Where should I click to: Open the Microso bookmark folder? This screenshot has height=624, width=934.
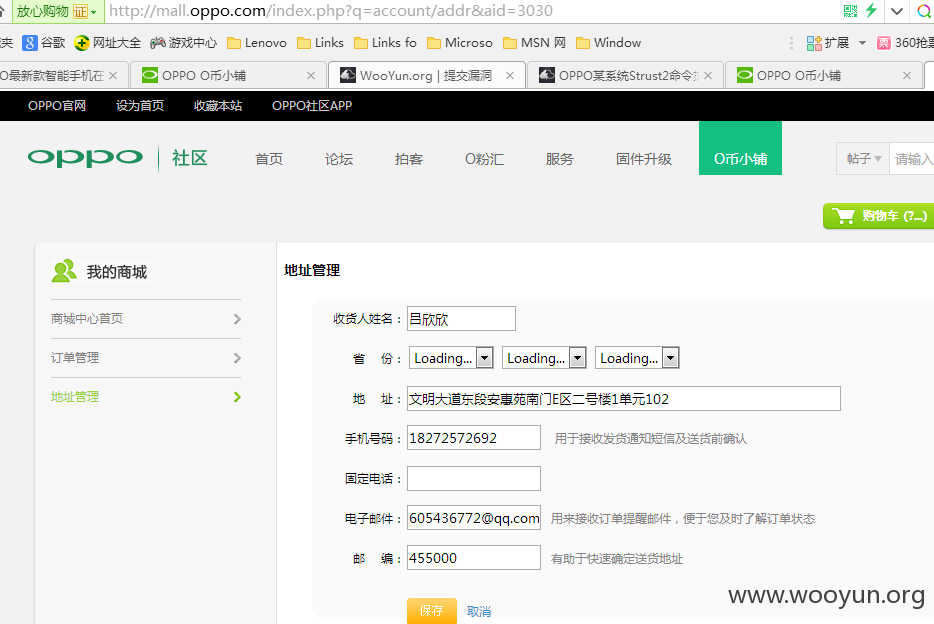[x=460, y=43]
